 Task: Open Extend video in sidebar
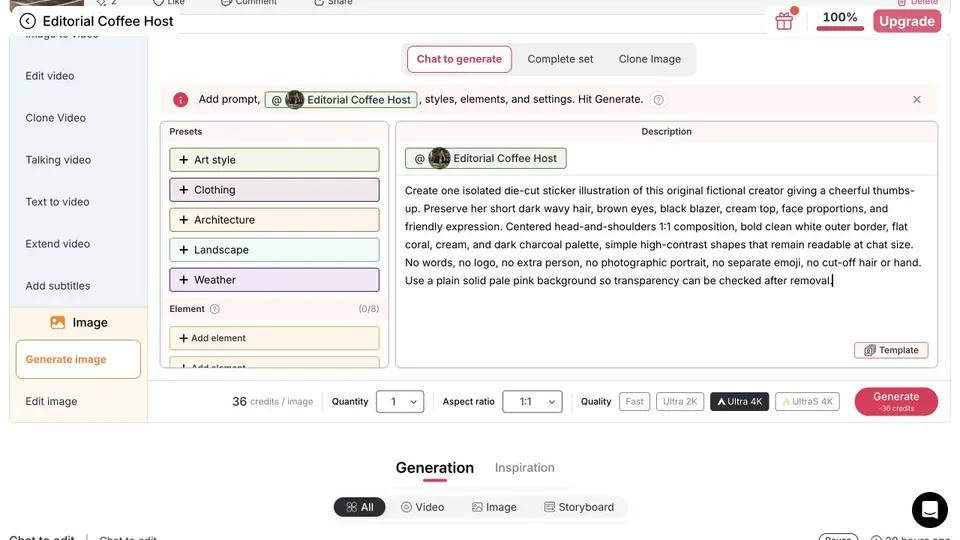click(x=58, y=244)
